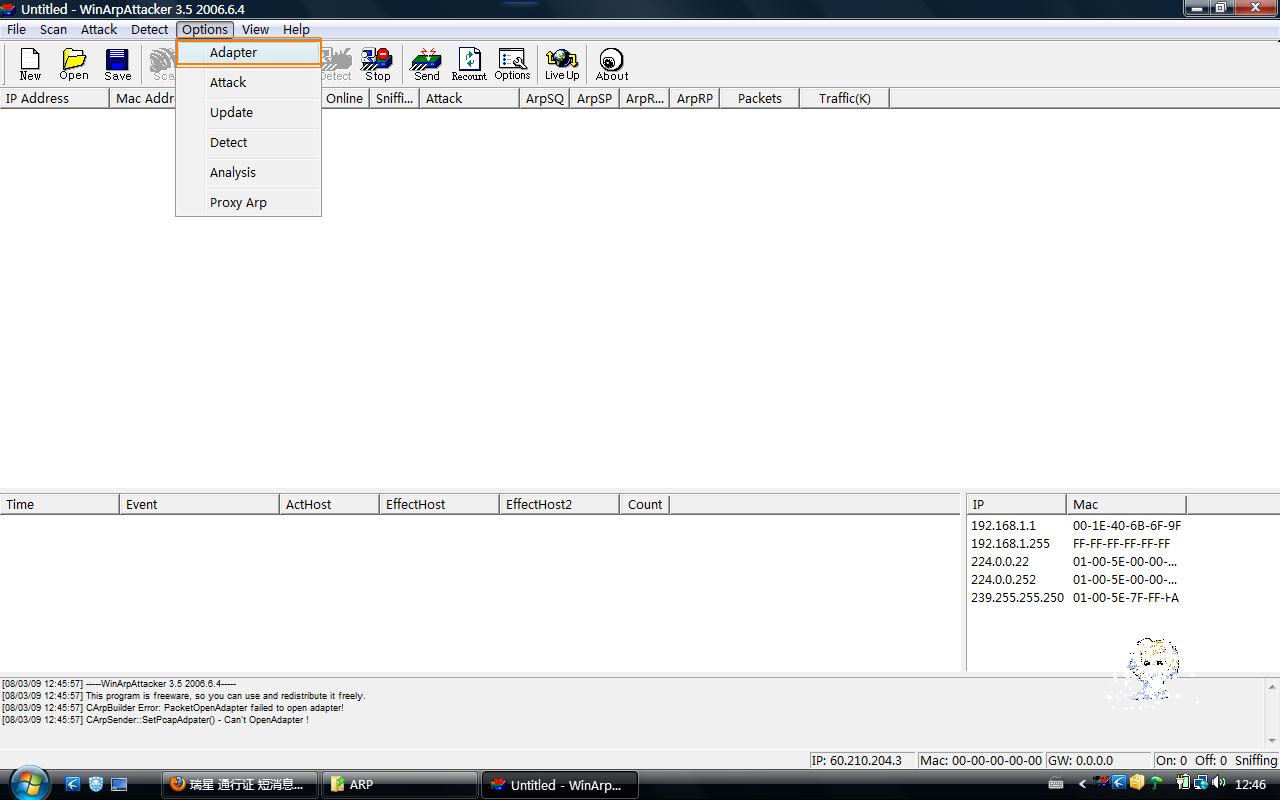Viewport: 1280px width, 800px height.
Task: Click the Save floppy disk icon
Action: pyautogui.click(x=117, y=64)
